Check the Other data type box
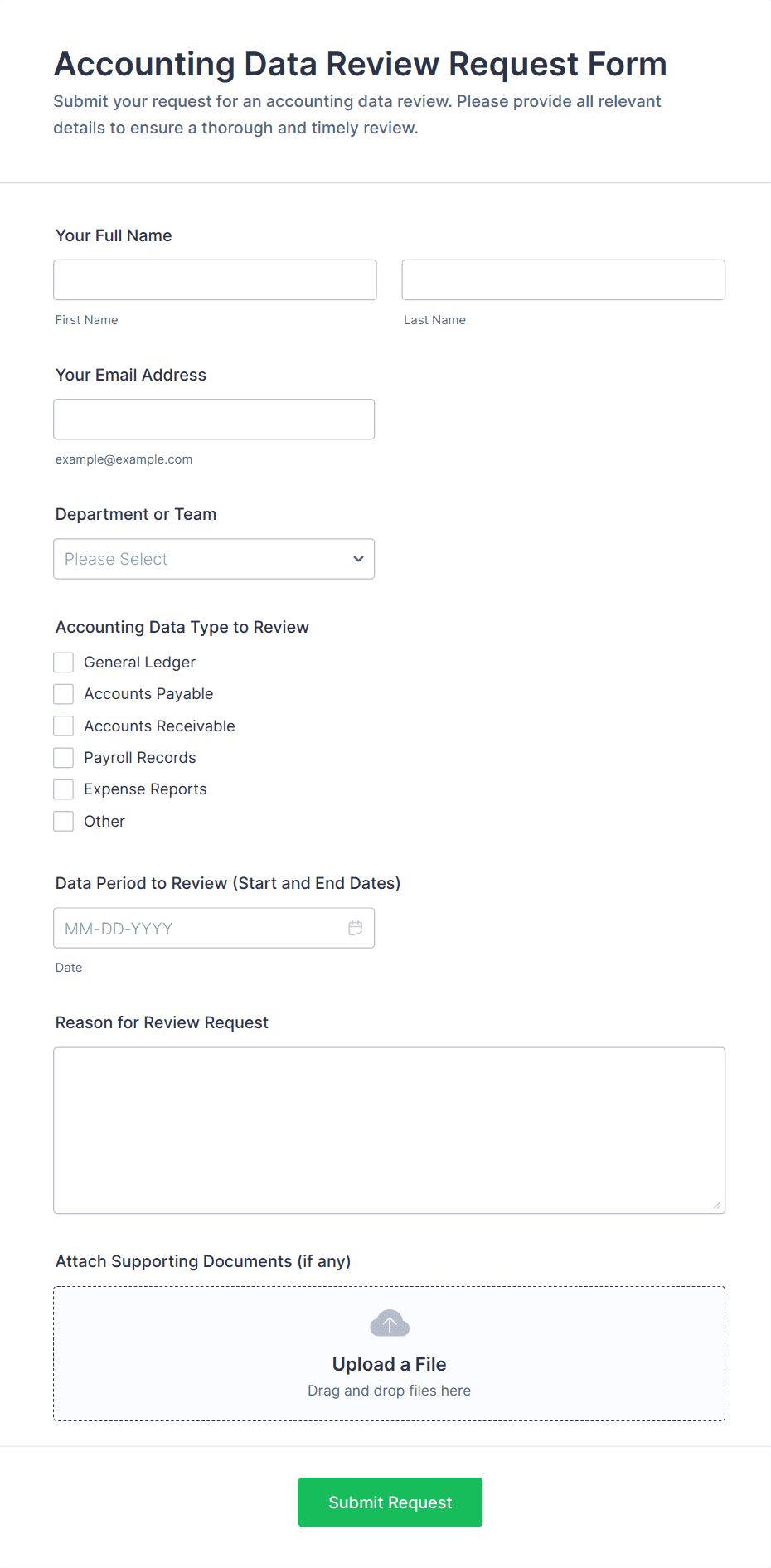771x1568 pixels. coord(63,821)
